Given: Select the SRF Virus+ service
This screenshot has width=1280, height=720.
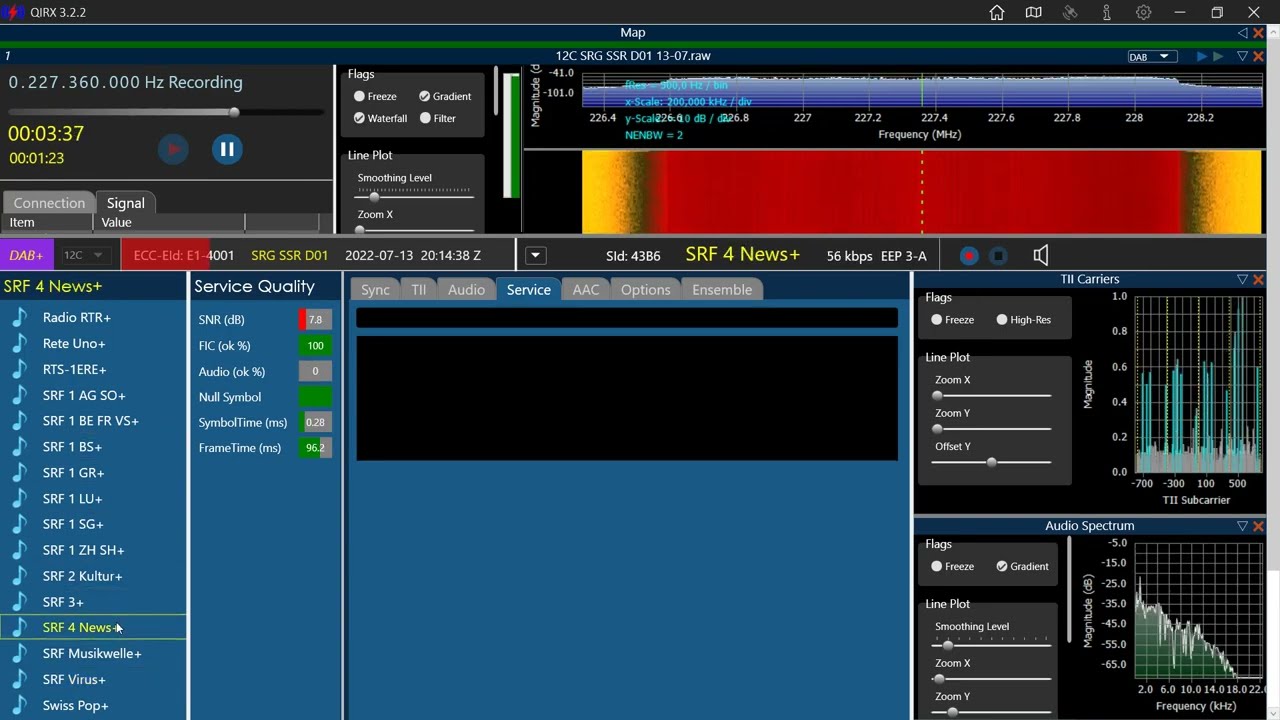Looking at the screenshot, I should pos(93,679).
